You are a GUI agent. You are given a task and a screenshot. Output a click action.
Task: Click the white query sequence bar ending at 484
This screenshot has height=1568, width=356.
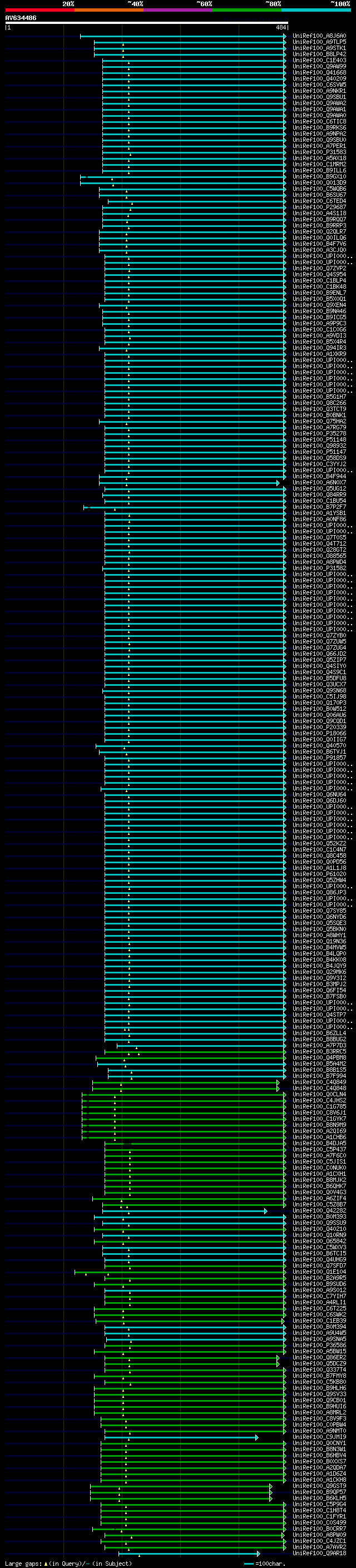coord(147,23)
